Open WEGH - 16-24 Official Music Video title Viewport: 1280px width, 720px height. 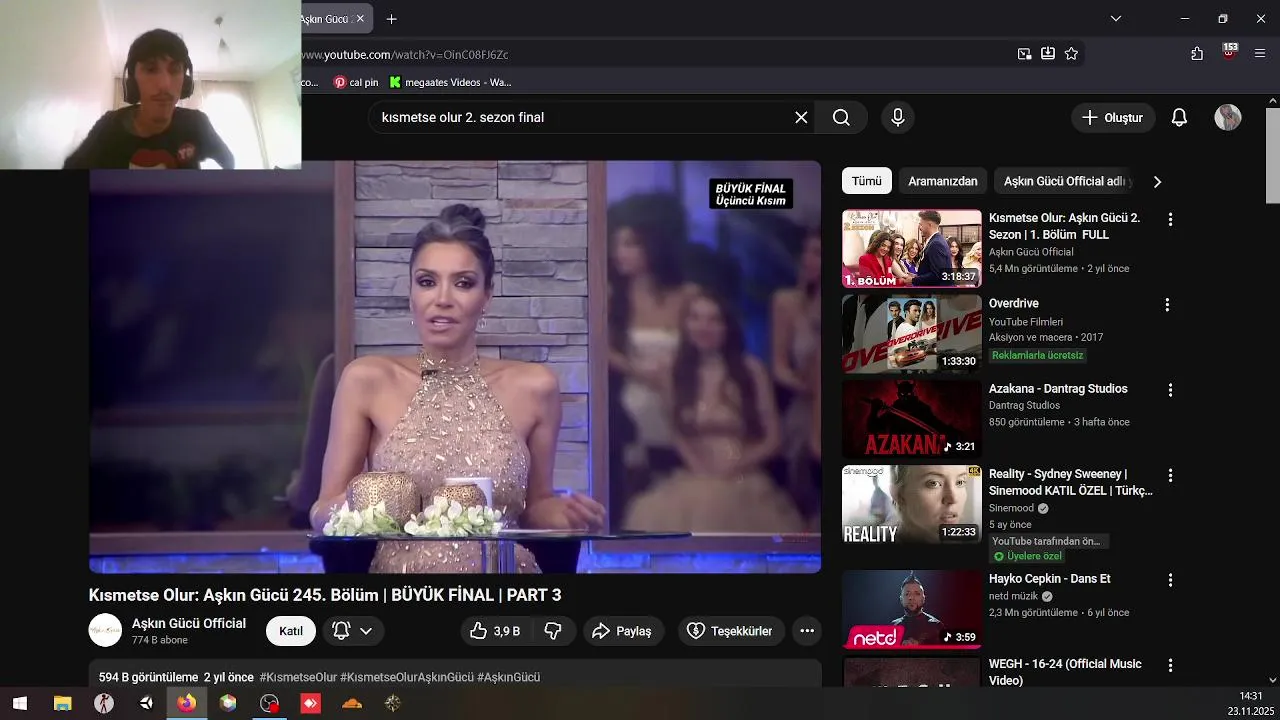(x=1065, y=672)
